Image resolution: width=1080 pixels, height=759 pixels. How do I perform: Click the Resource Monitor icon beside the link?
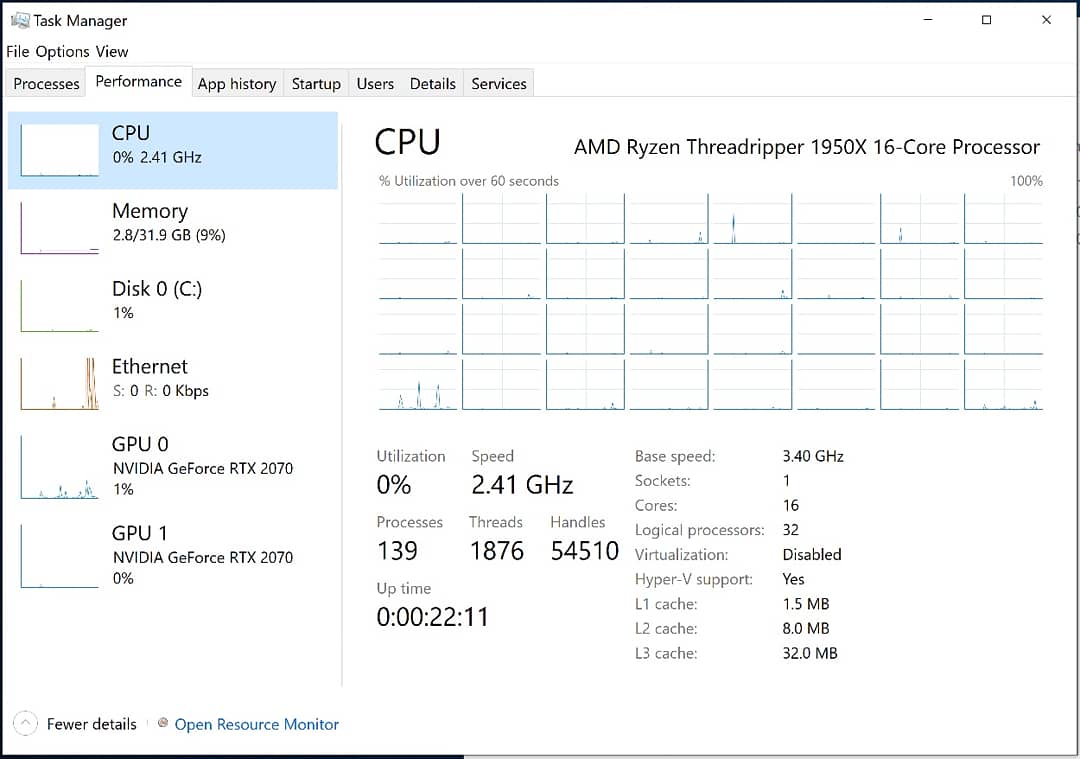click(163, 722)
